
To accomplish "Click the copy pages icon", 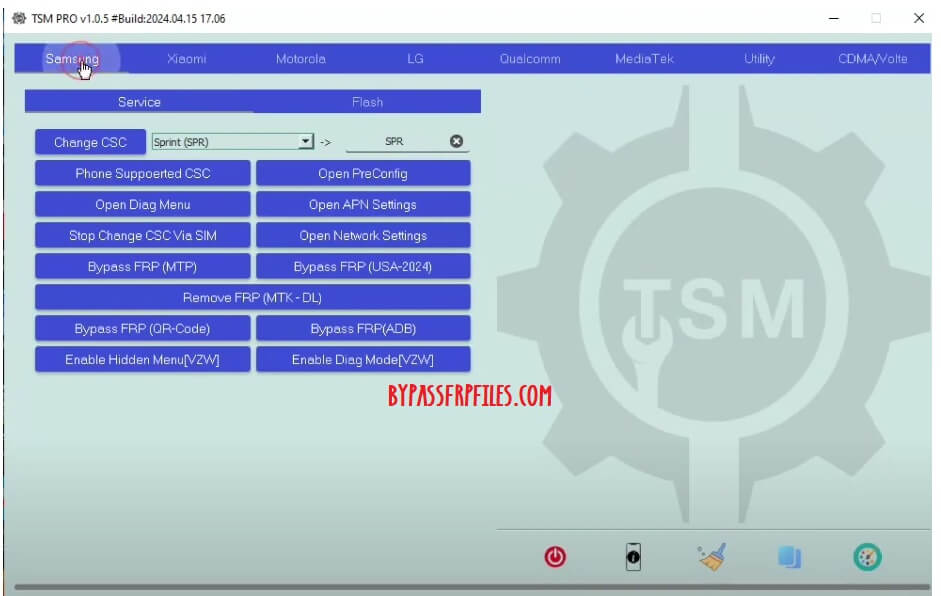I will [789, 557].
